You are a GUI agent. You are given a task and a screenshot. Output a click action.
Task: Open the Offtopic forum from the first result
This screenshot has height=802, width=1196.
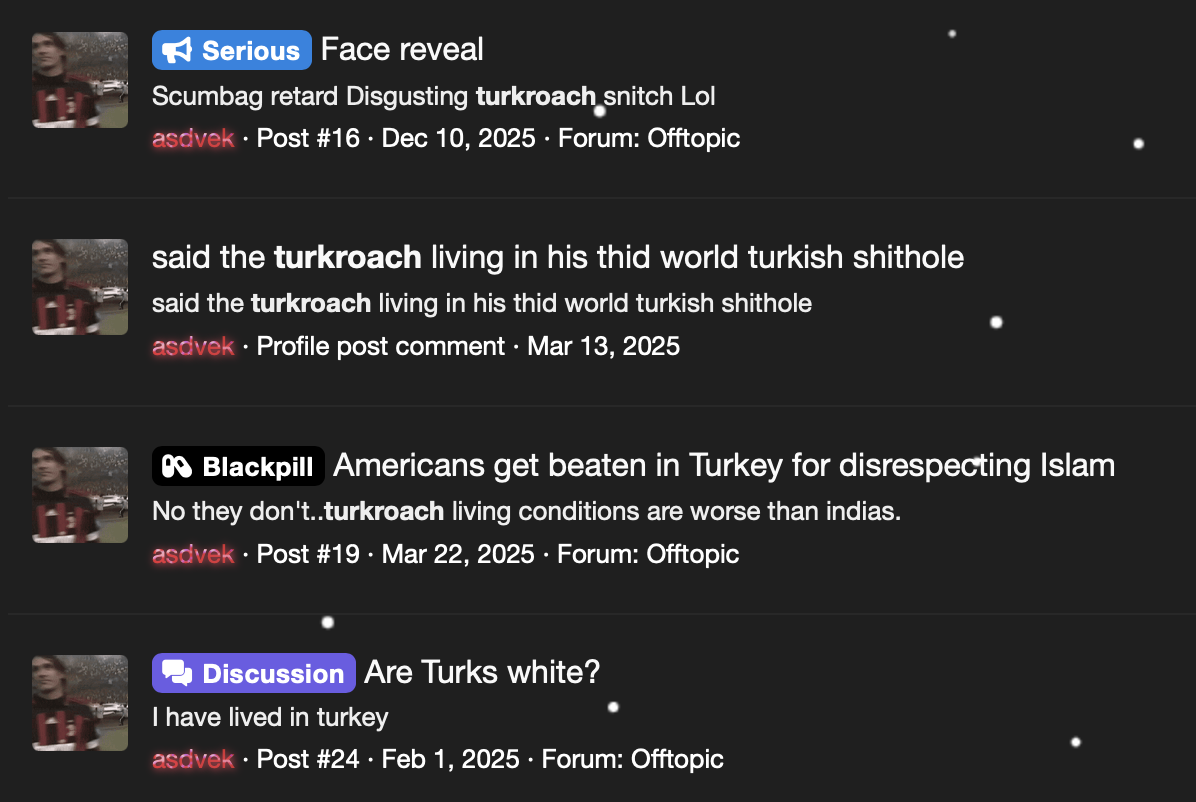click(693, 138)
